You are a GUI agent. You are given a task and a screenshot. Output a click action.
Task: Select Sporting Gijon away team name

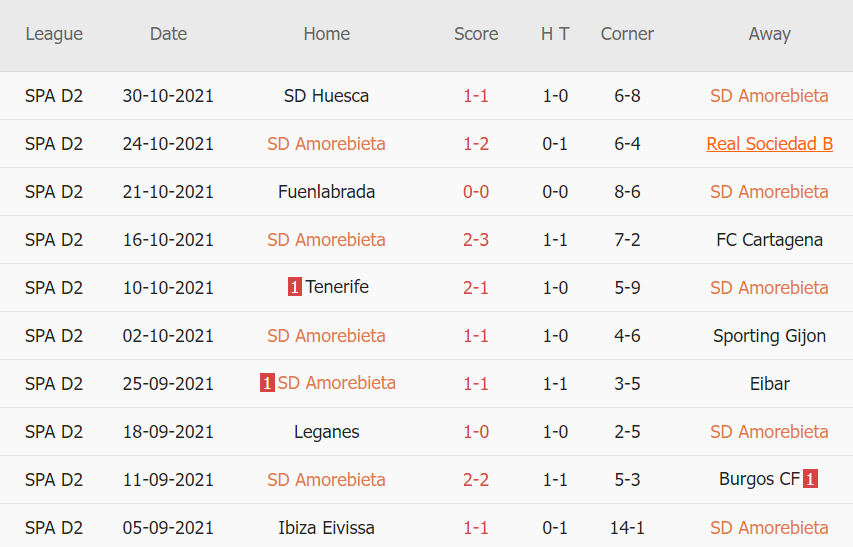tap(769, 336)
